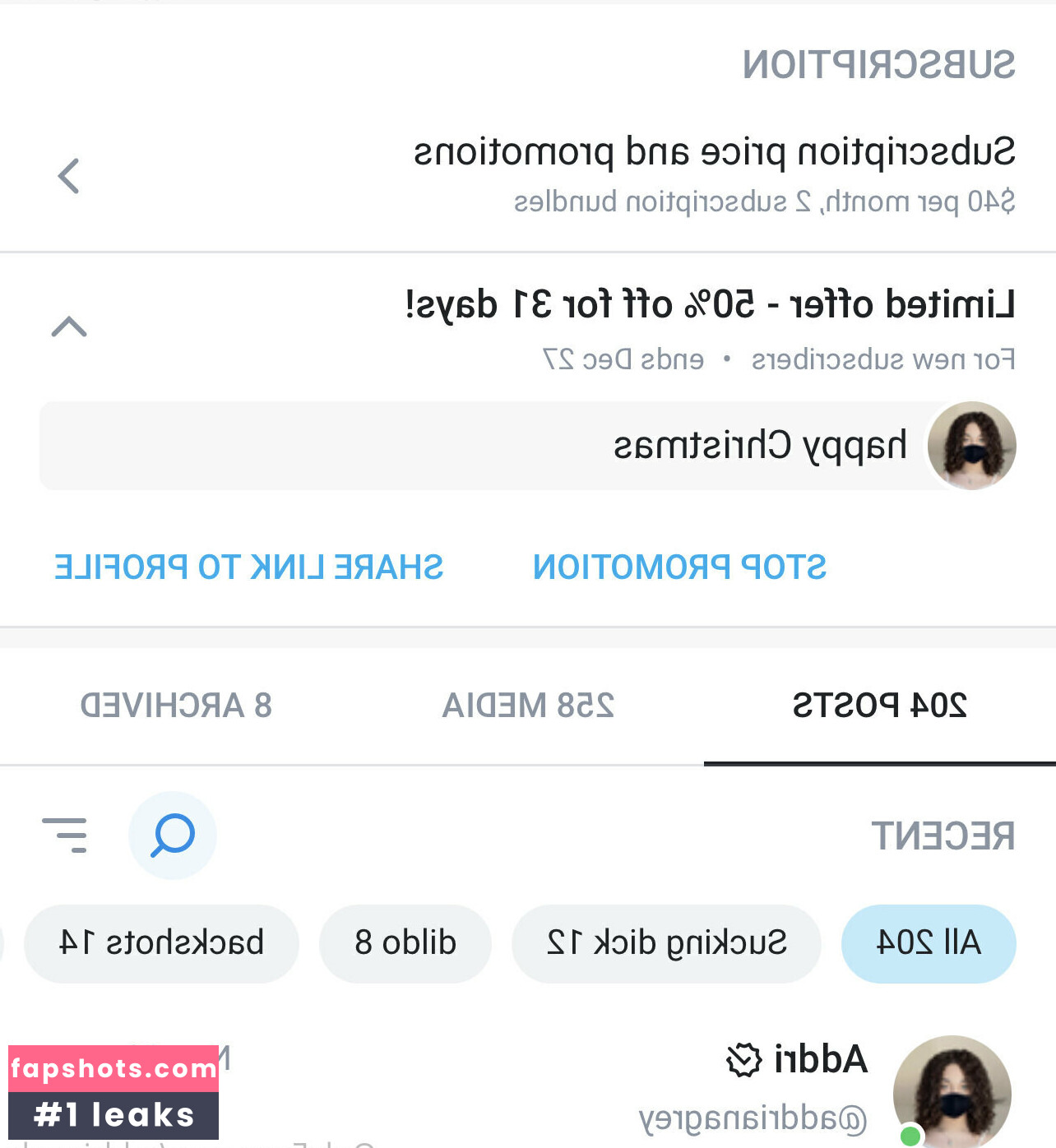Select the All 204 filter chip
The height and width of the screenshot is (1148, 1056).
929,942
